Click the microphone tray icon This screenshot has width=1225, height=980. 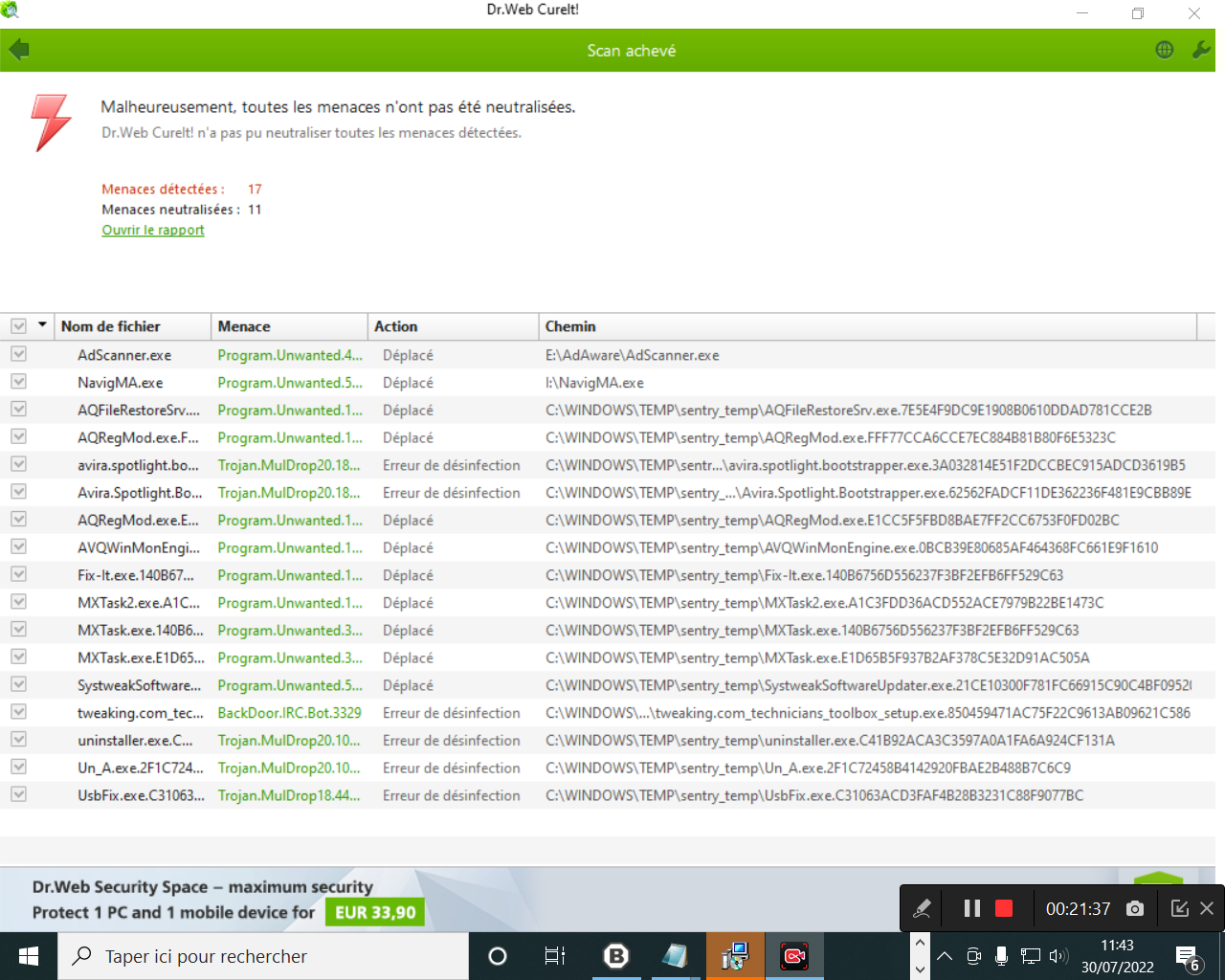(x=1001, y=956)
